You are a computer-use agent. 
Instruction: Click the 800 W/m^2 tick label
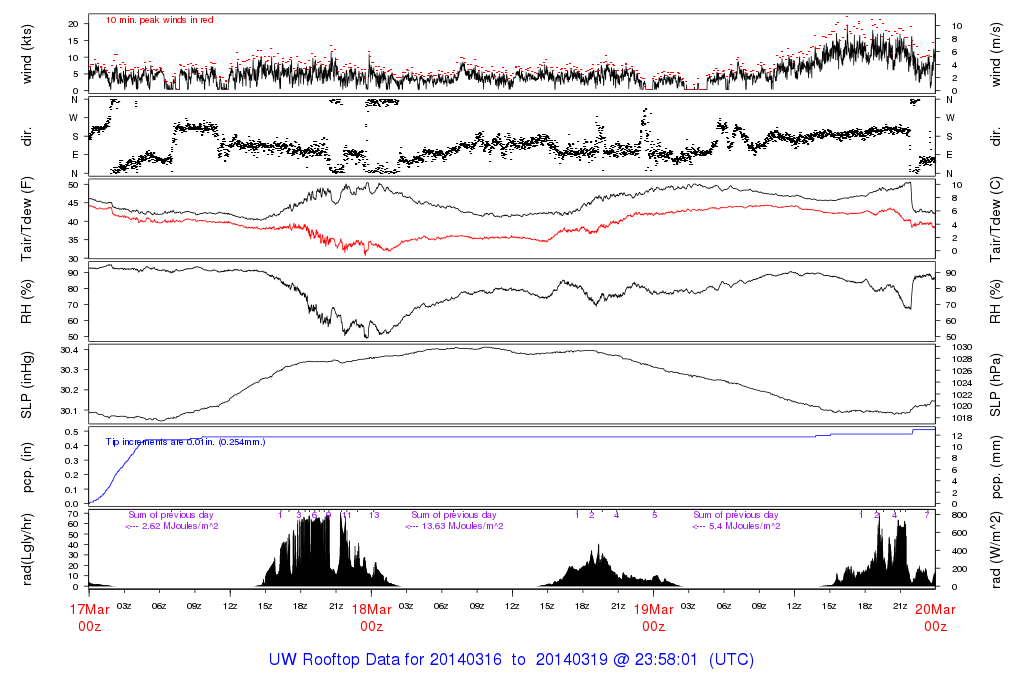958,515
